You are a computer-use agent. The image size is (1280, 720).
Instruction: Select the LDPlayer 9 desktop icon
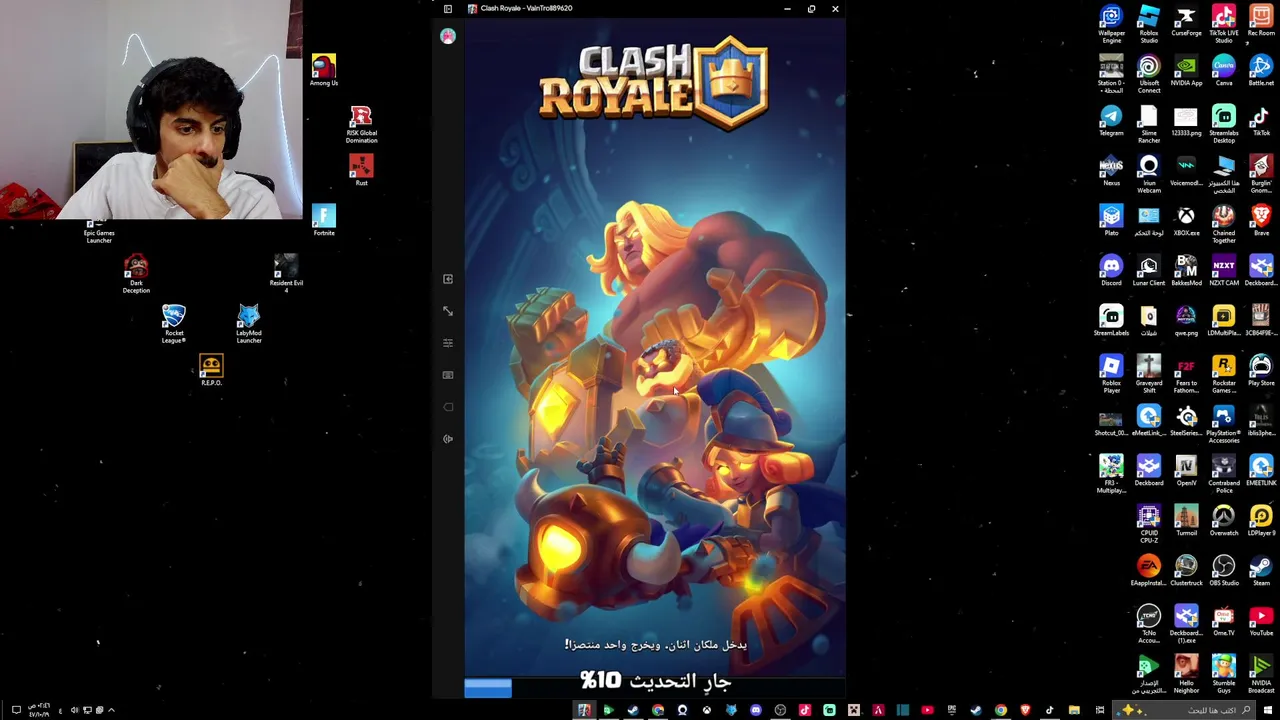pos(1261,520)
